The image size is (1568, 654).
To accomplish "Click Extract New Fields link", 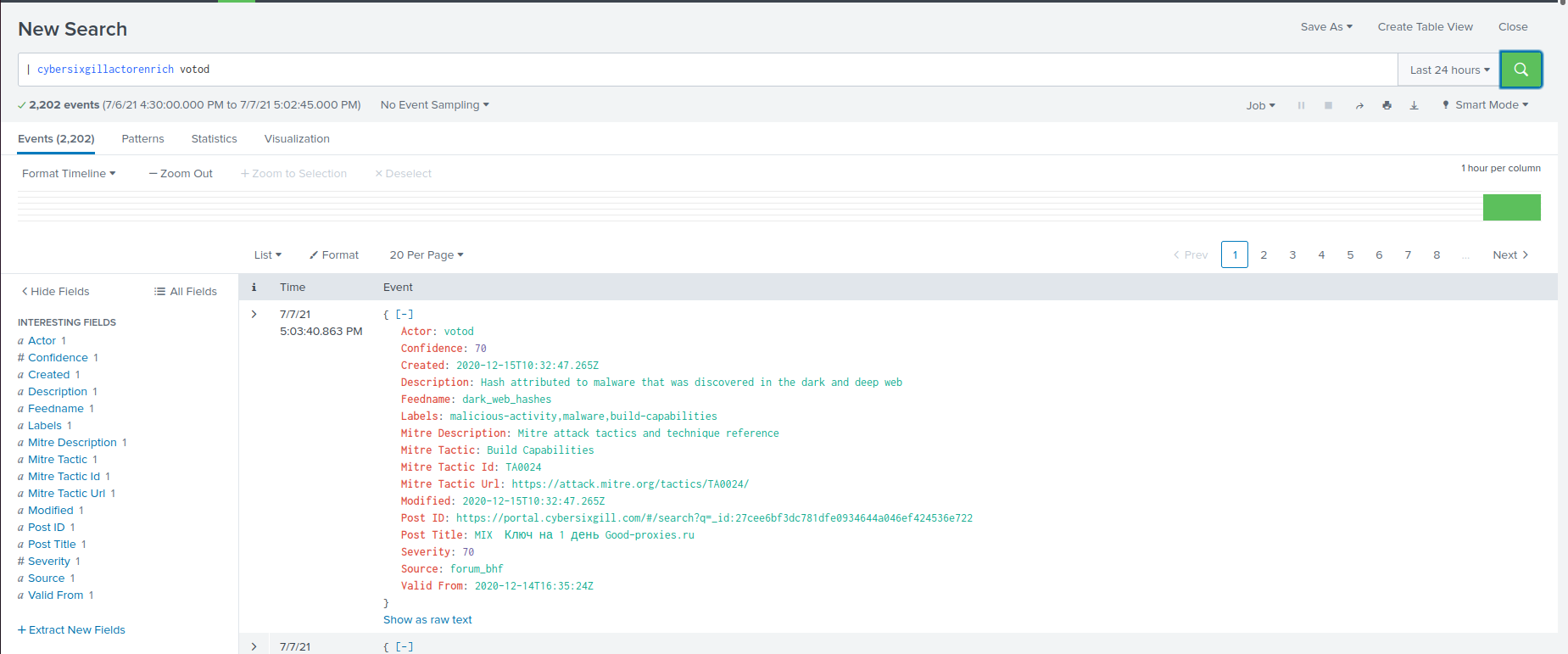I will point(71,629).
